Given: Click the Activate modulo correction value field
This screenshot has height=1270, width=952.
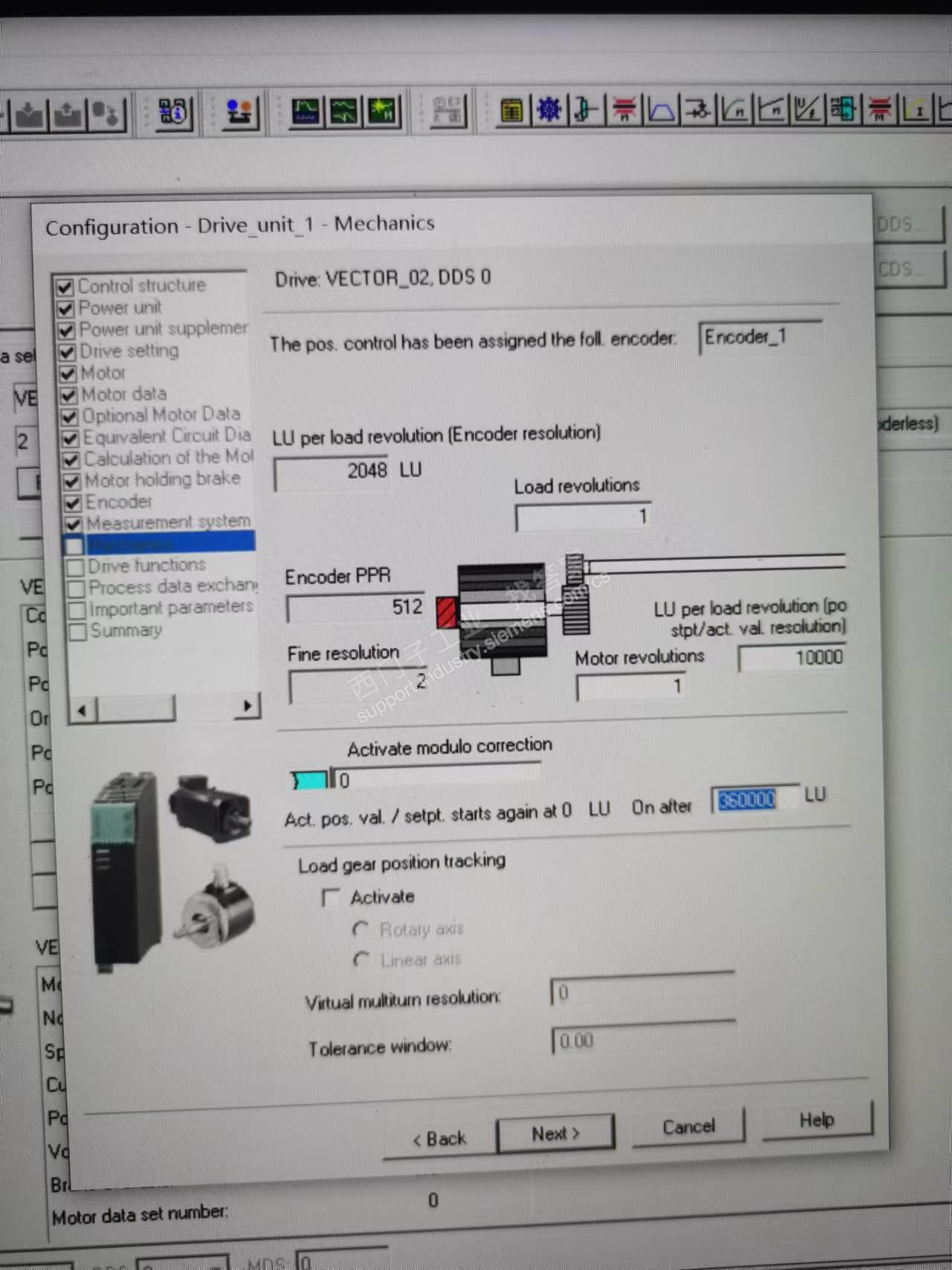Looking at the screenshot, I should (435, 779).
